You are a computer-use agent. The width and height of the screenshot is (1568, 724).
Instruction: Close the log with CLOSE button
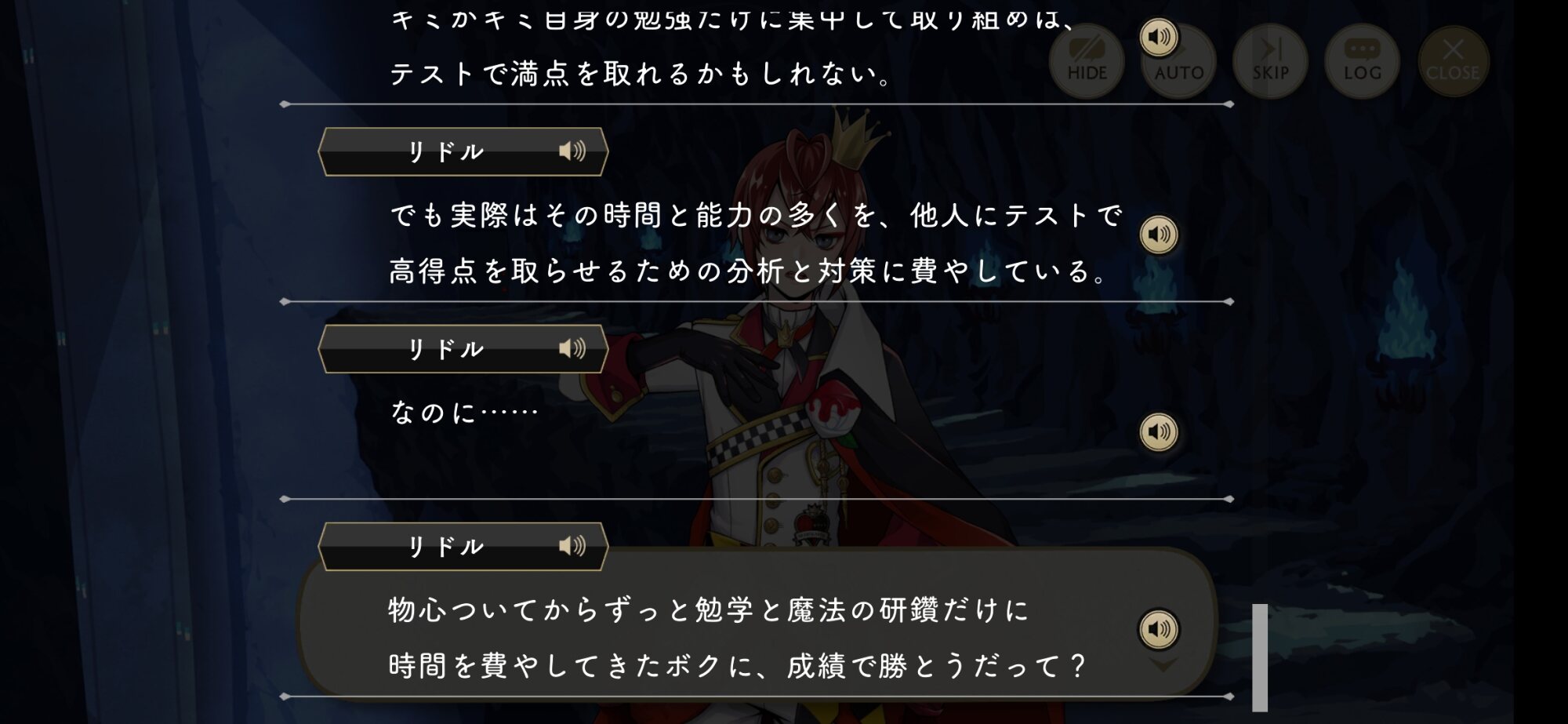coord(1454,61)
